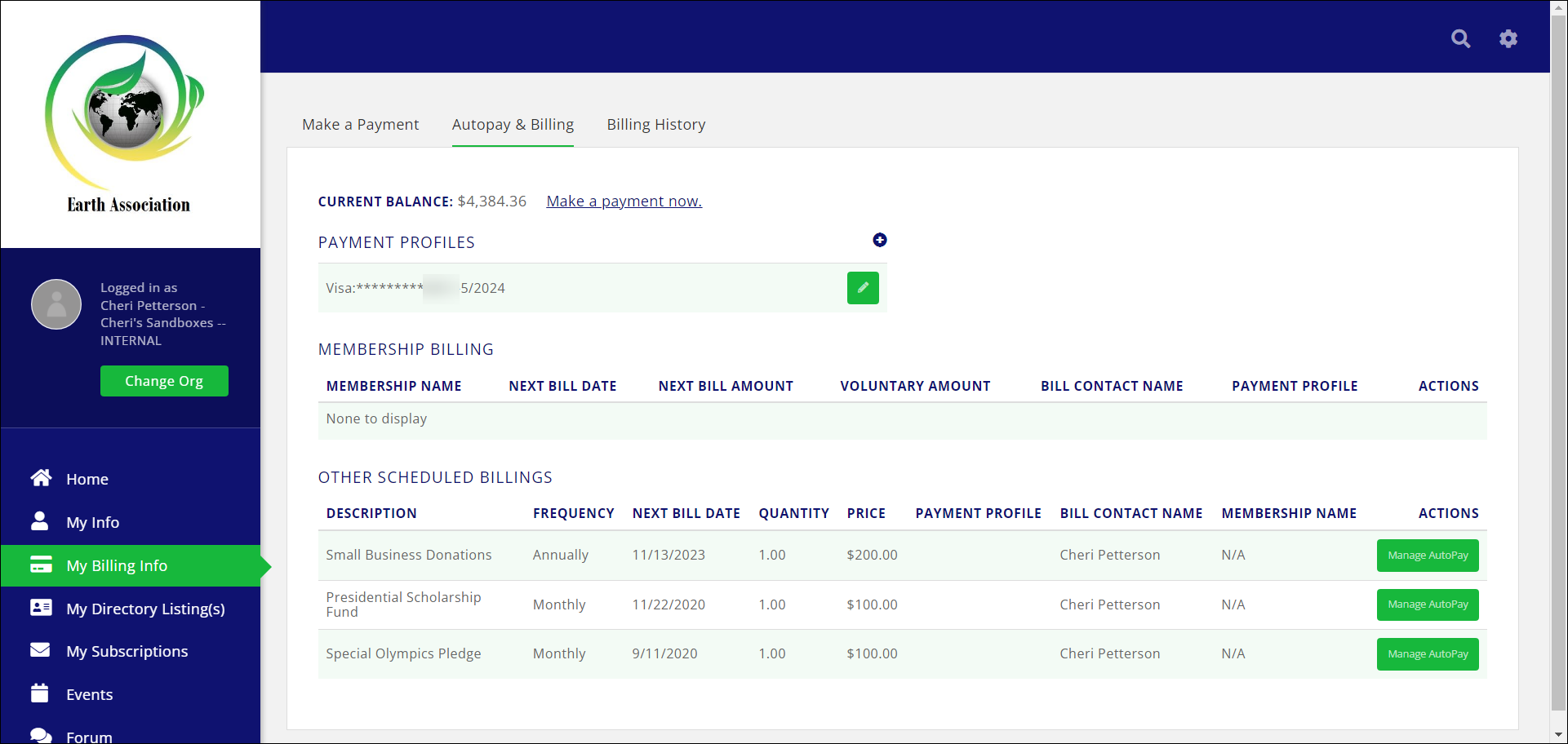
Task: Open the search icon in the top bar
Action: point(1460,38)
